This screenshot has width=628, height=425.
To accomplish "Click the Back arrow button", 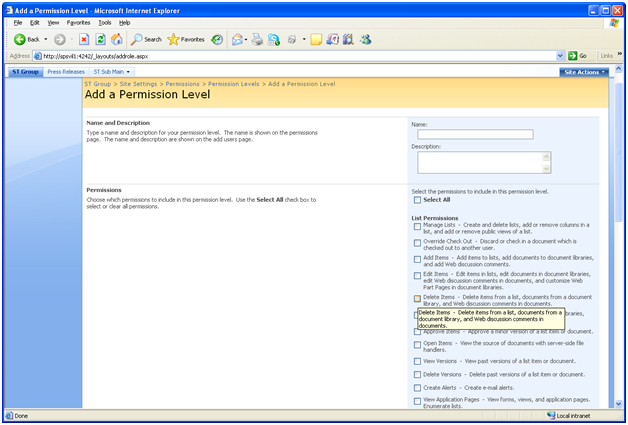I will [20, 39].
